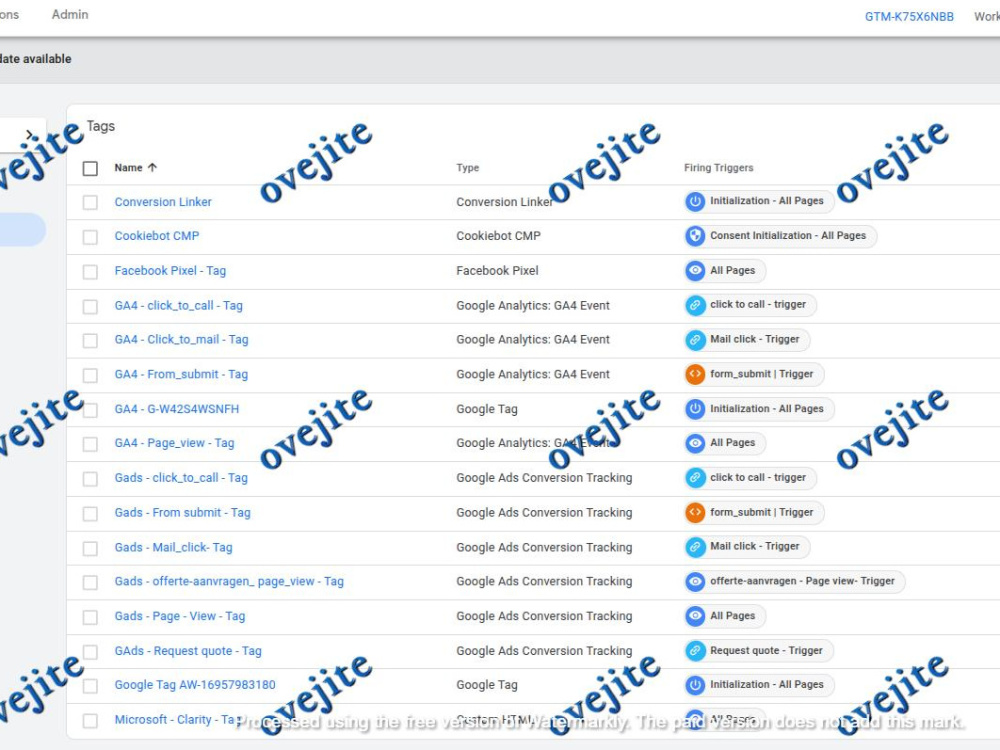The height and width of the screenshot is (750, 1000).
Task: Open the Cookiebot CMP tag
Action: 157,236
